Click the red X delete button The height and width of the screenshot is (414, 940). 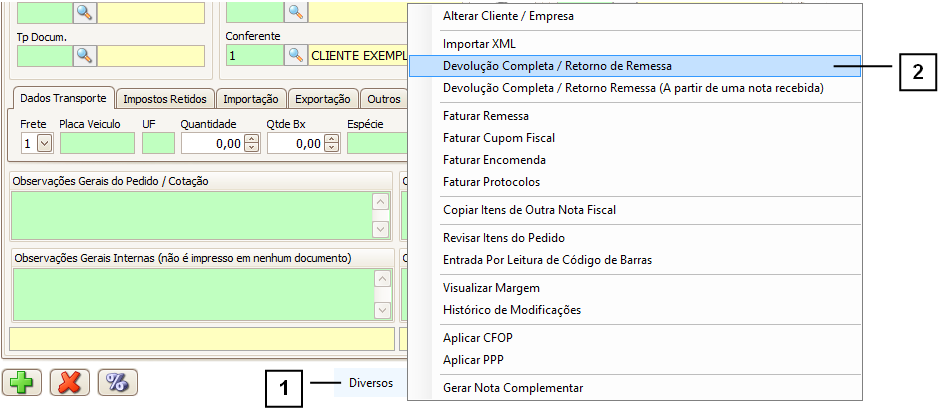click(69, 383)
